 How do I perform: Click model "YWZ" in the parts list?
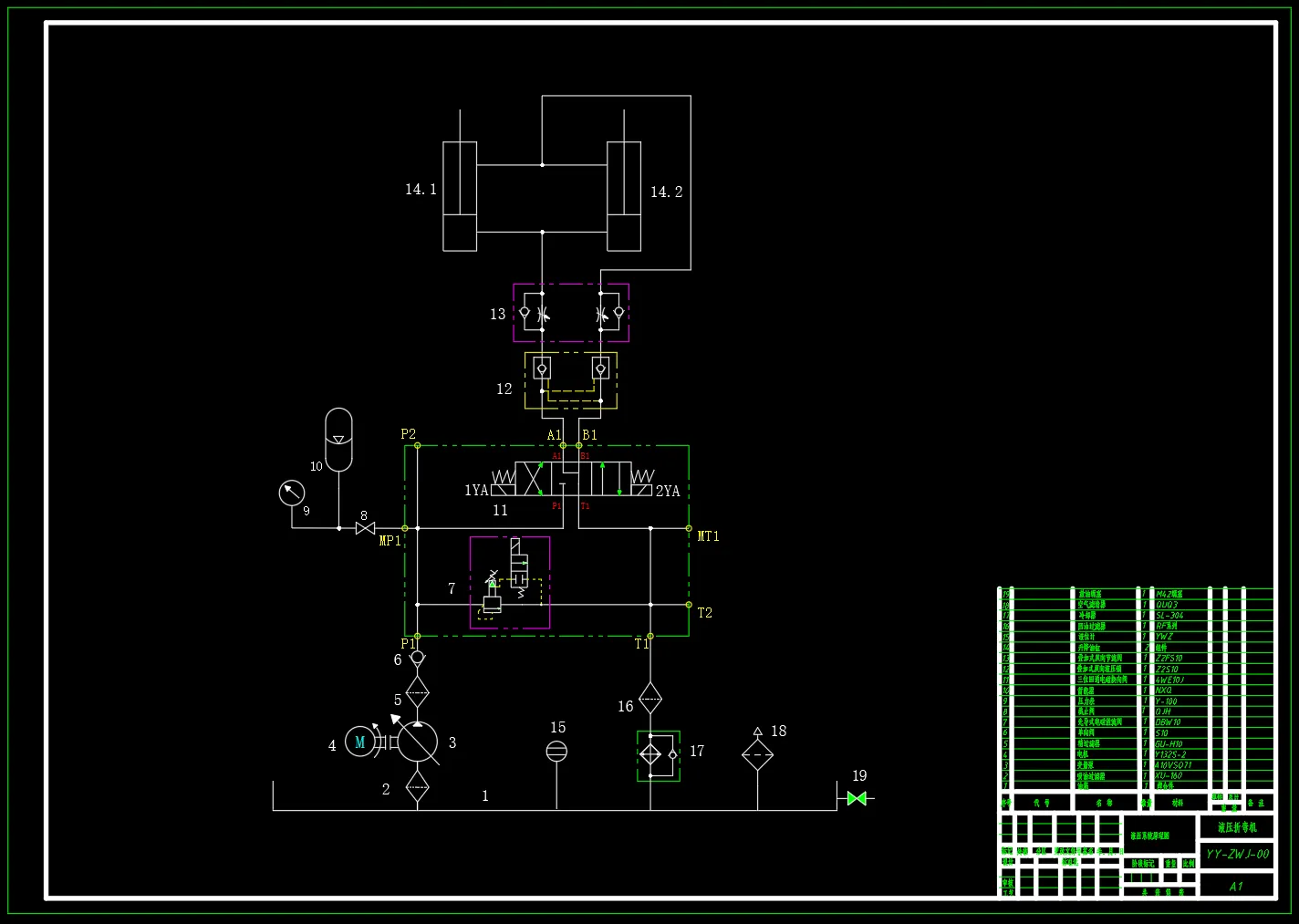[x=1164, y=637]
